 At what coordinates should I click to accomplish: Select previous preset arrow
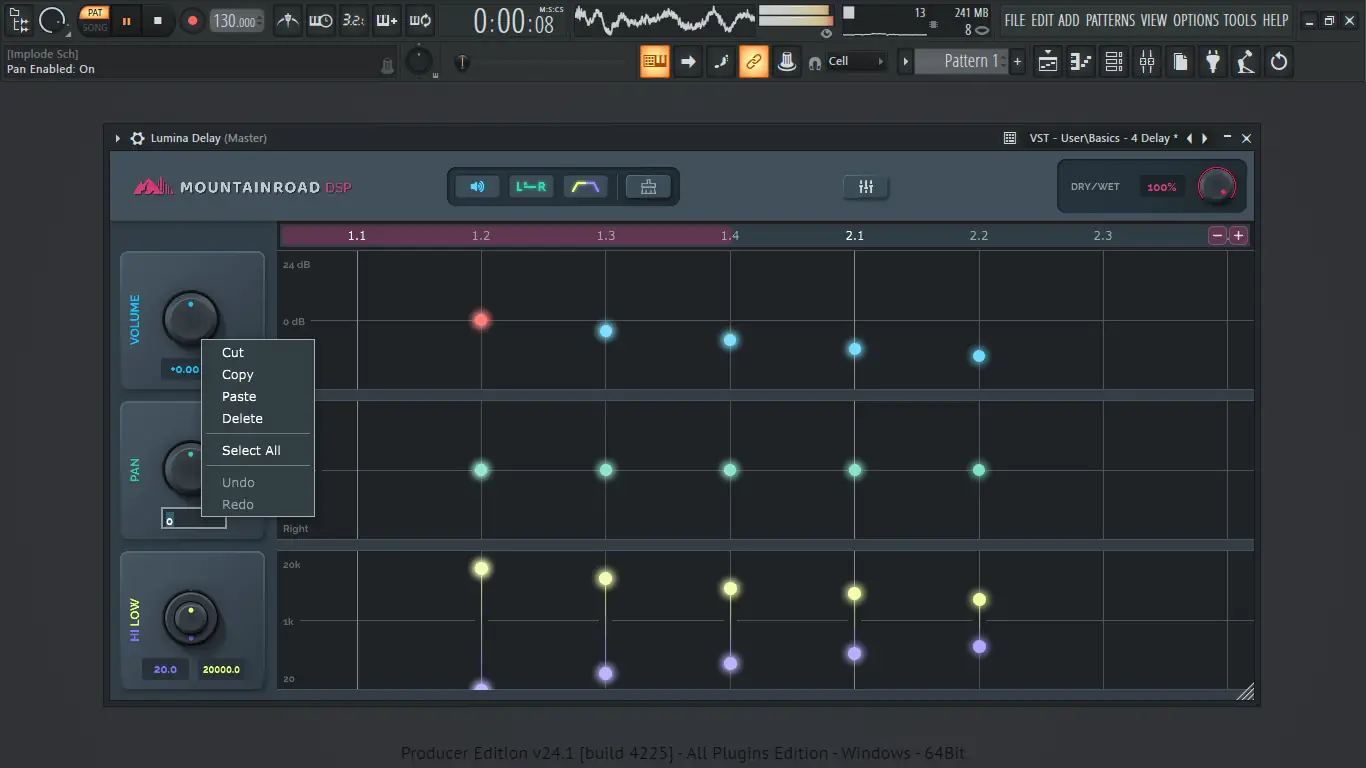click(1191, 138)
